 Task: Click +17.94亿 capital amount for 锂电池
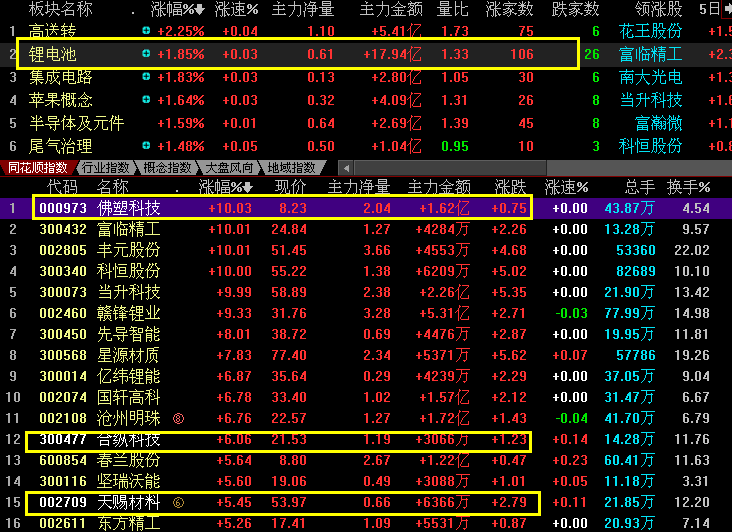click(x=393, y=54)
